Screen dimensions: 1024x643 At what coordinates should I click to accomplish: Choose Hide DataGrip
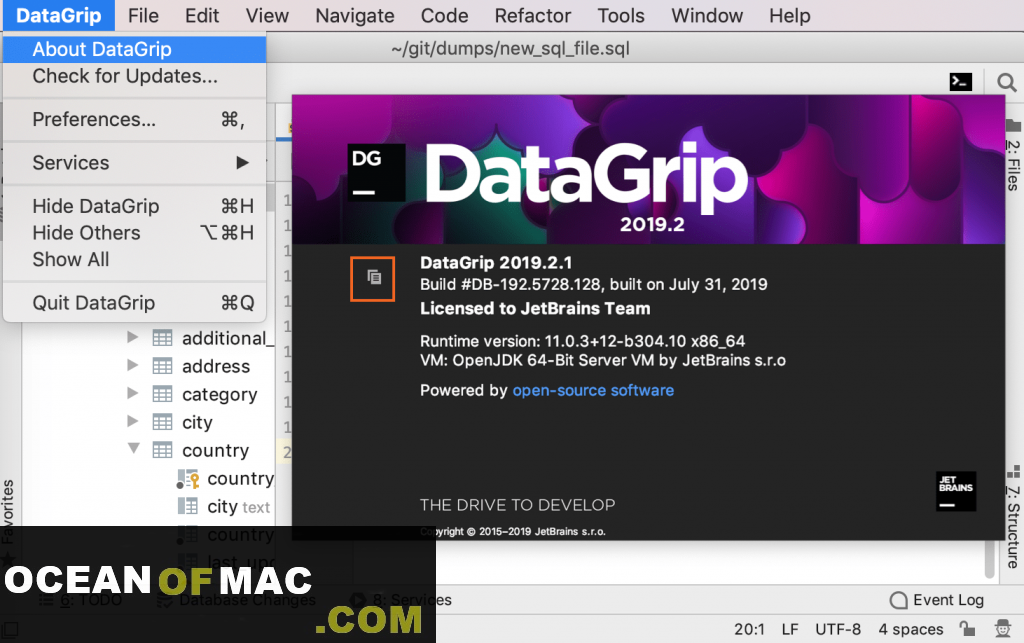135,206
